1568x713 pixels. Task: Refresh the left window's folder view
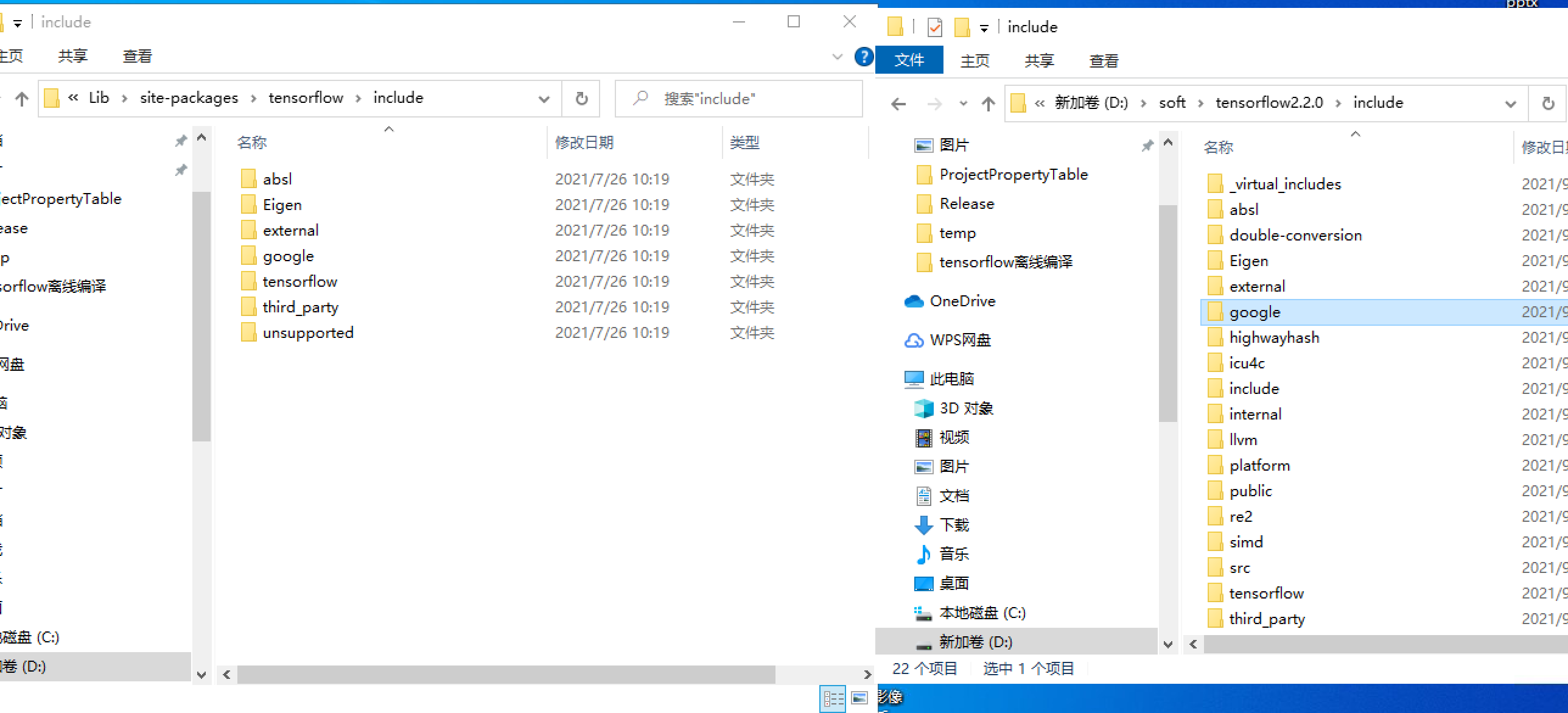pos(581,99)
